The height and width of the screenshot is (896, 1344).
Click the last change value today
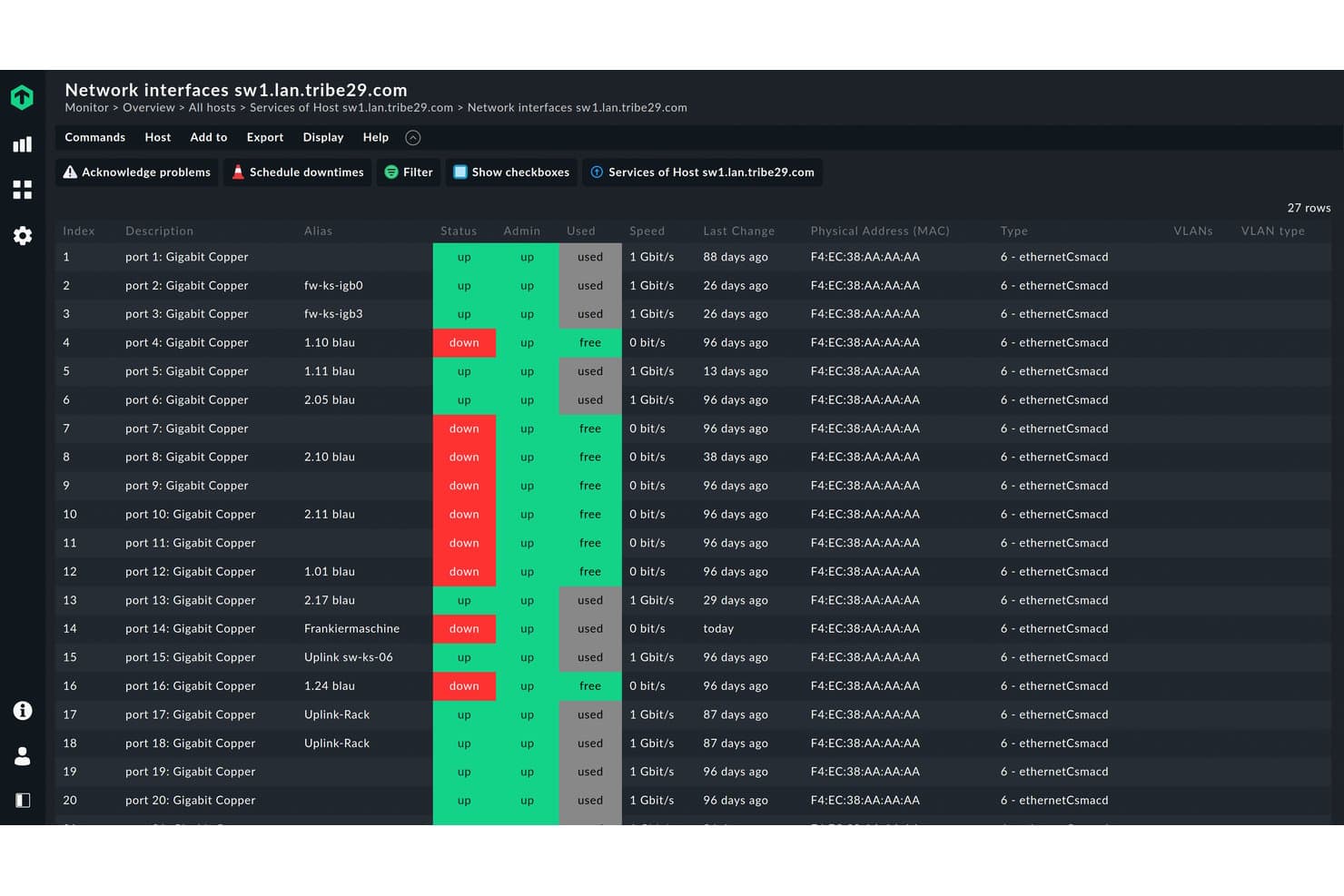point(718,628)
